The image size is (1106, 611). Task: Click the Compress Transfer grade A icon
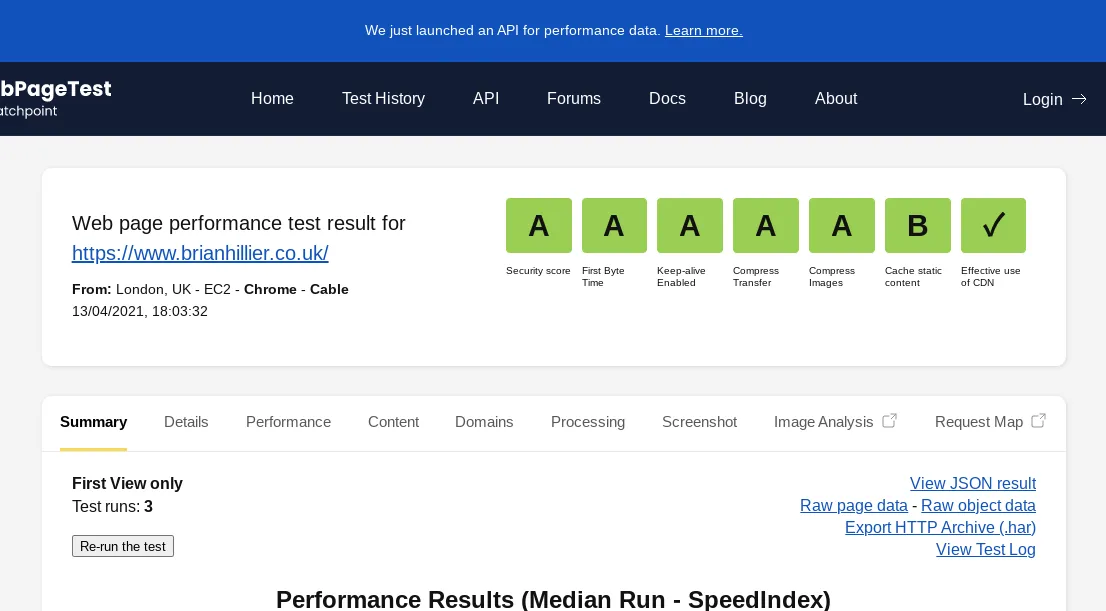pos(766,225)
